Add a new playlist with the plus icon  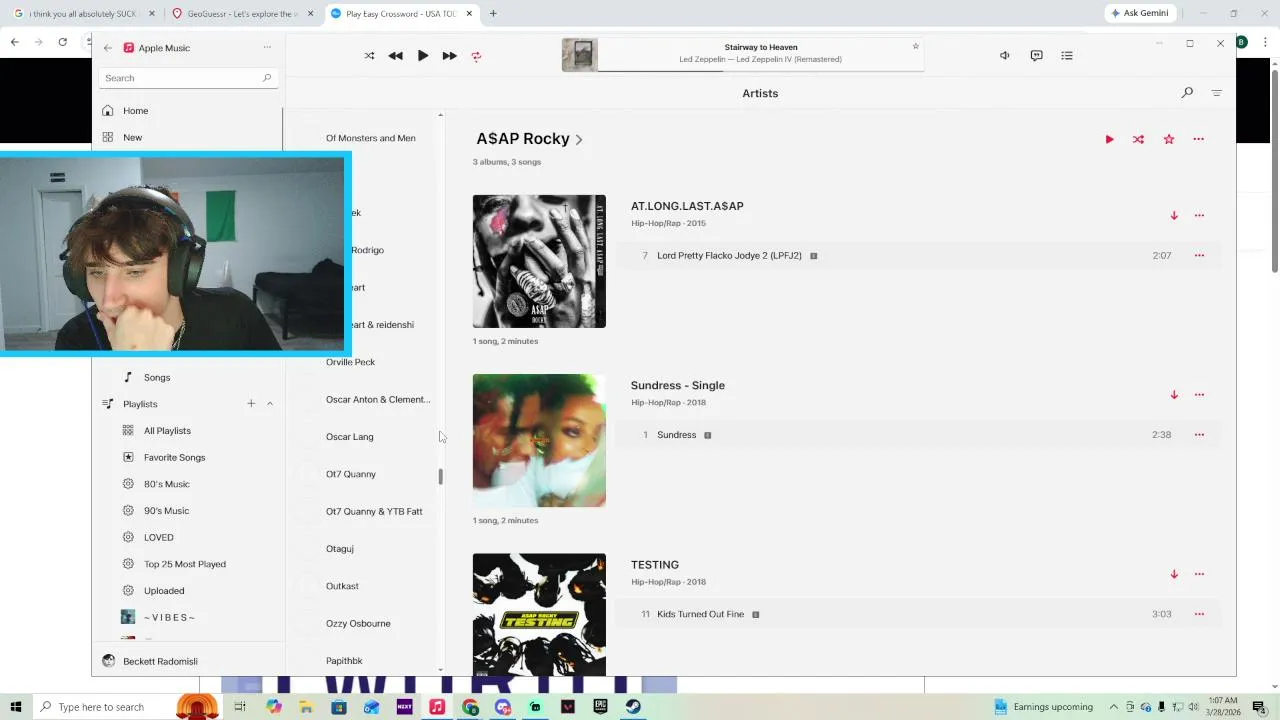click(x=251, y=404)
